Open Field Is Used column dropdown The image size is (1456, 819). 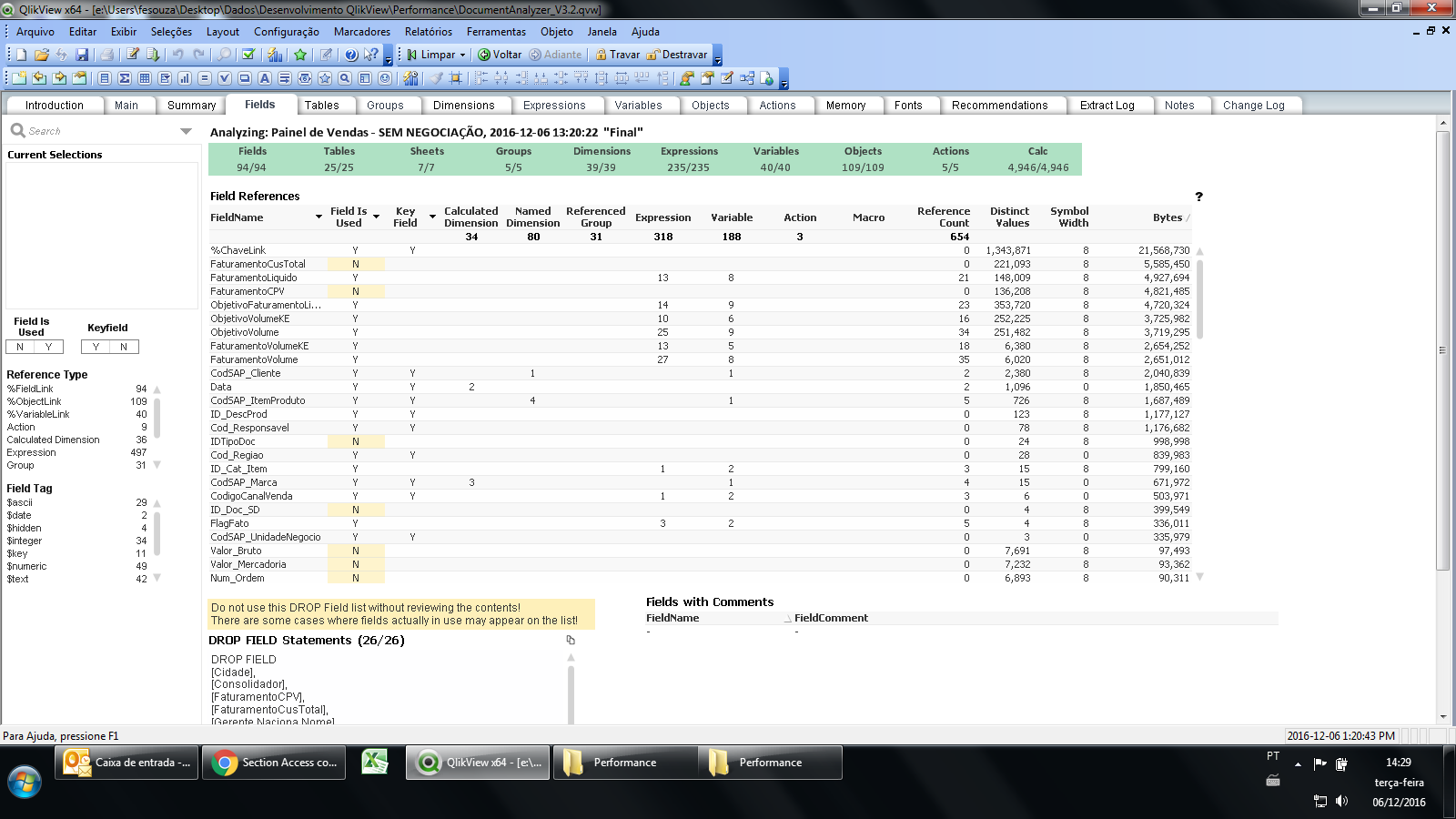point(377,217)
